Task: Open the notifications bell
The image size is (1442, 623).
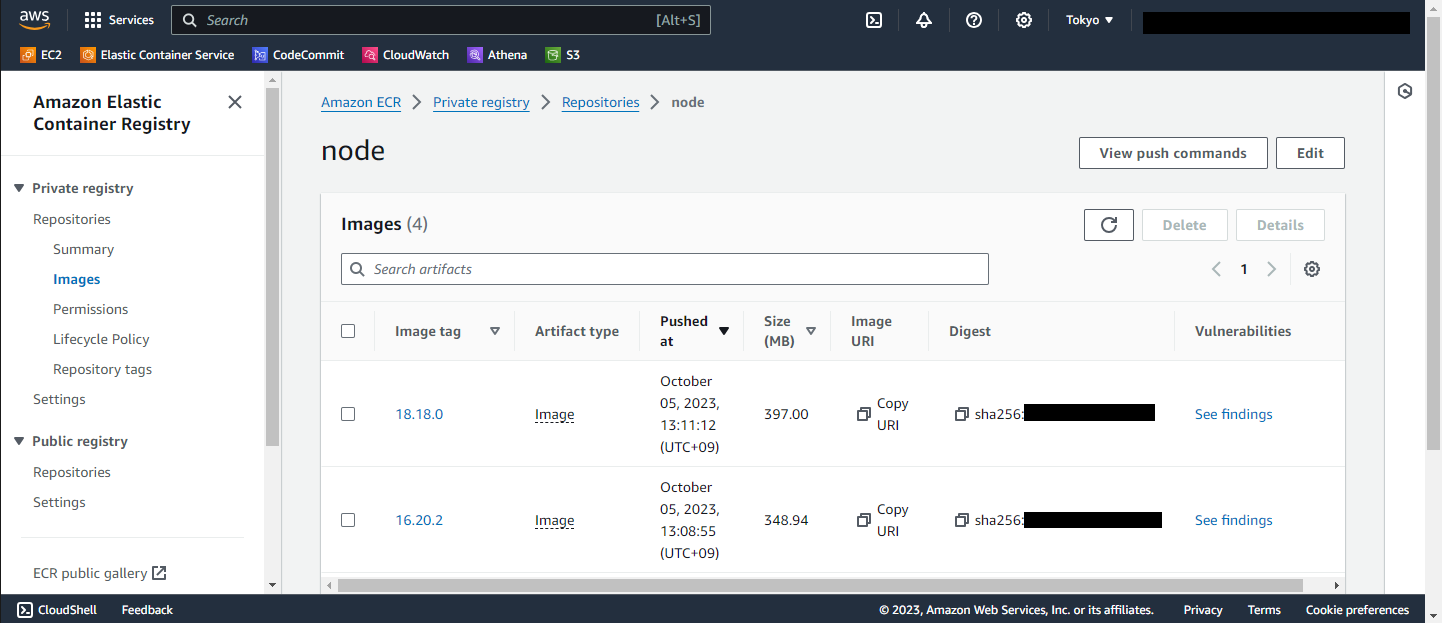Action: [924, 20]
